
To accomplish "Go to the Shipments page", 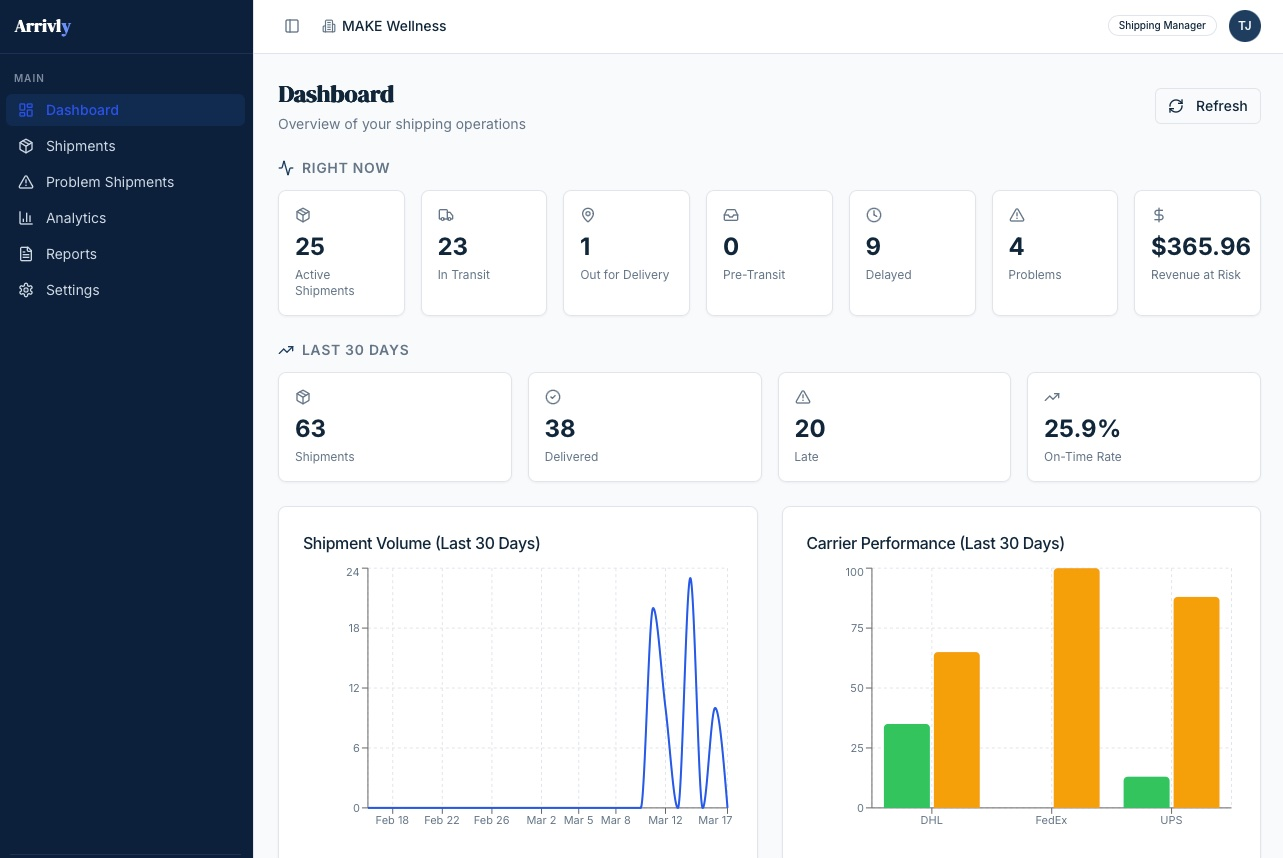I will coord(125,146).
